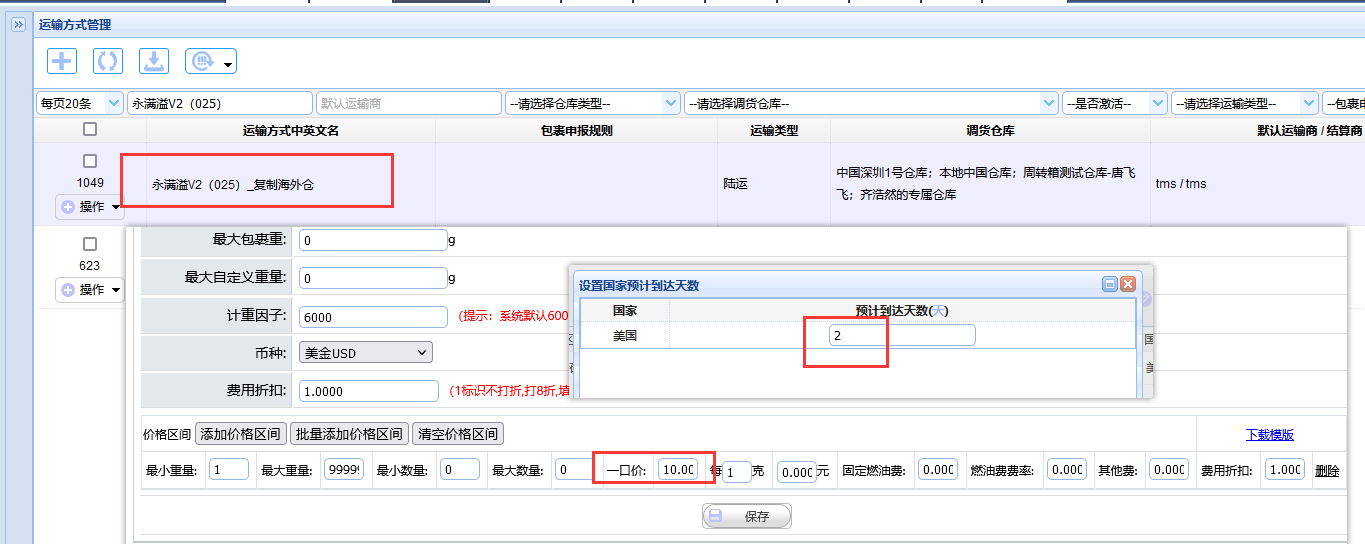Viewport: 1365px width, 544px height.
Task: Expand the left sidebar with double arrows
Action: coord(17,25)
